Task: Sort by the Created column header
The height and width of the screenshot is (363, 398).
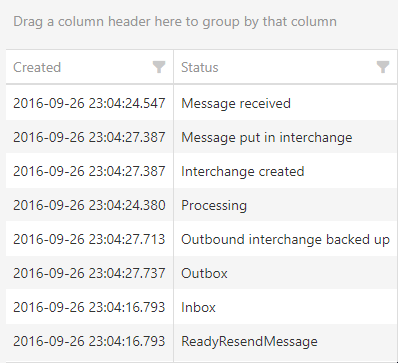Action: click(x=37, y=67)
